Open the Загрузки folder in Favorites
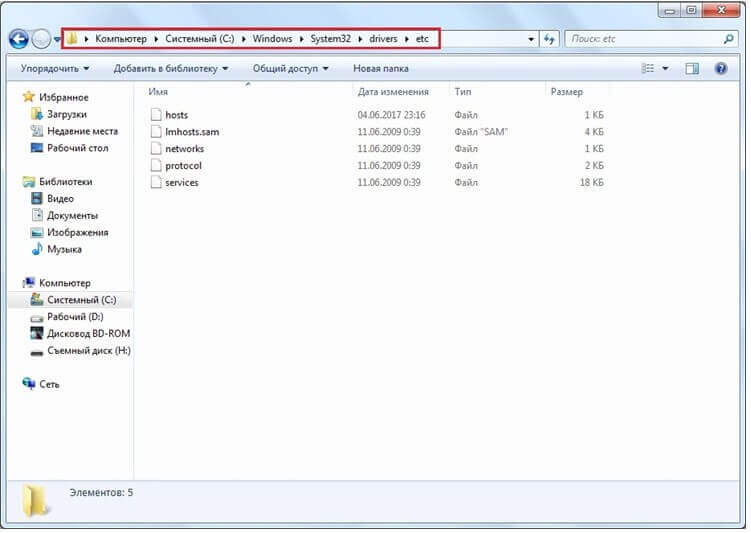751x533 pixels. tap(66, 114)
